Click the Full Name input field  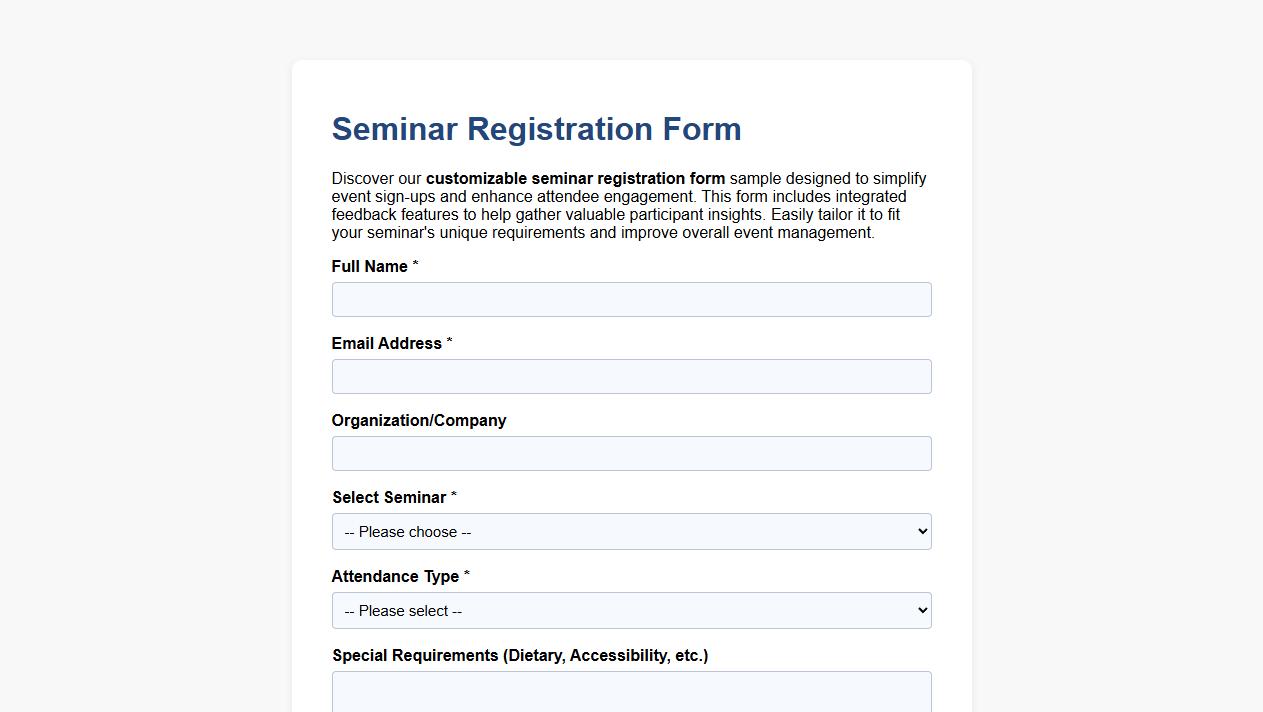coord(631,299)
